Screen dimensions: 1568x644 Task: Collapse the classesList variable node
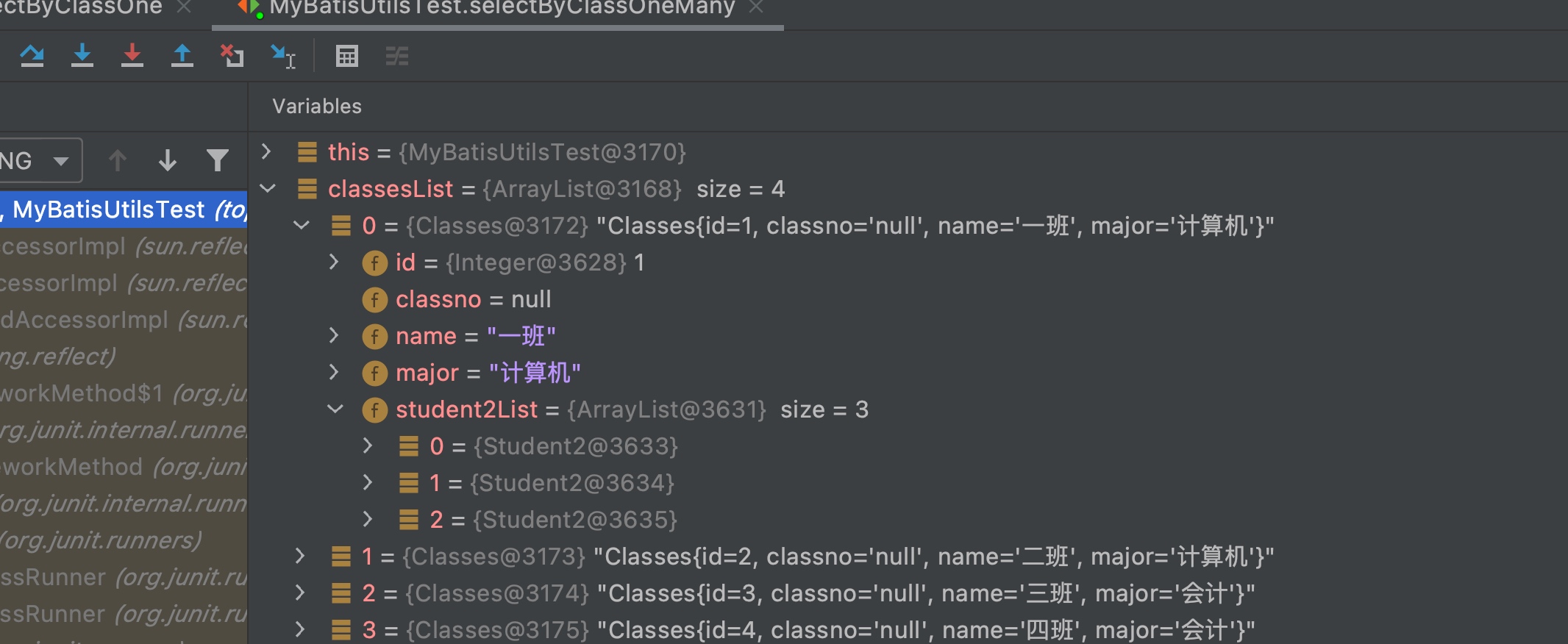(268, 189)
